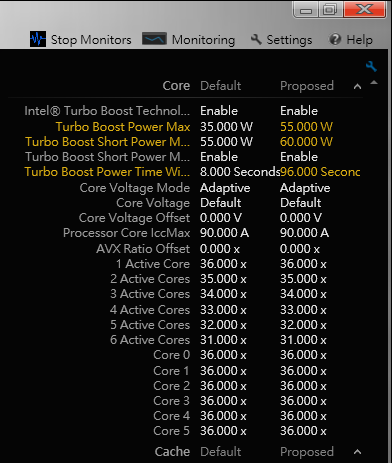
Task: Select proposed Core 5 ratio value
Action: 303,431
